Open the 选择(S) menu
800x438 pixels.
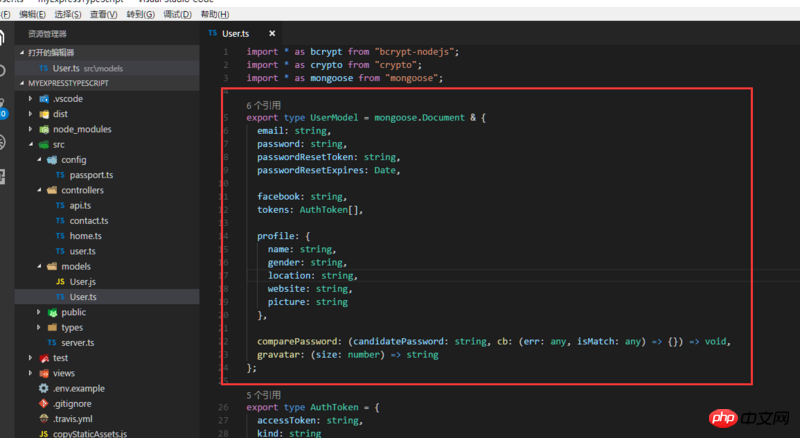[68, 14]
